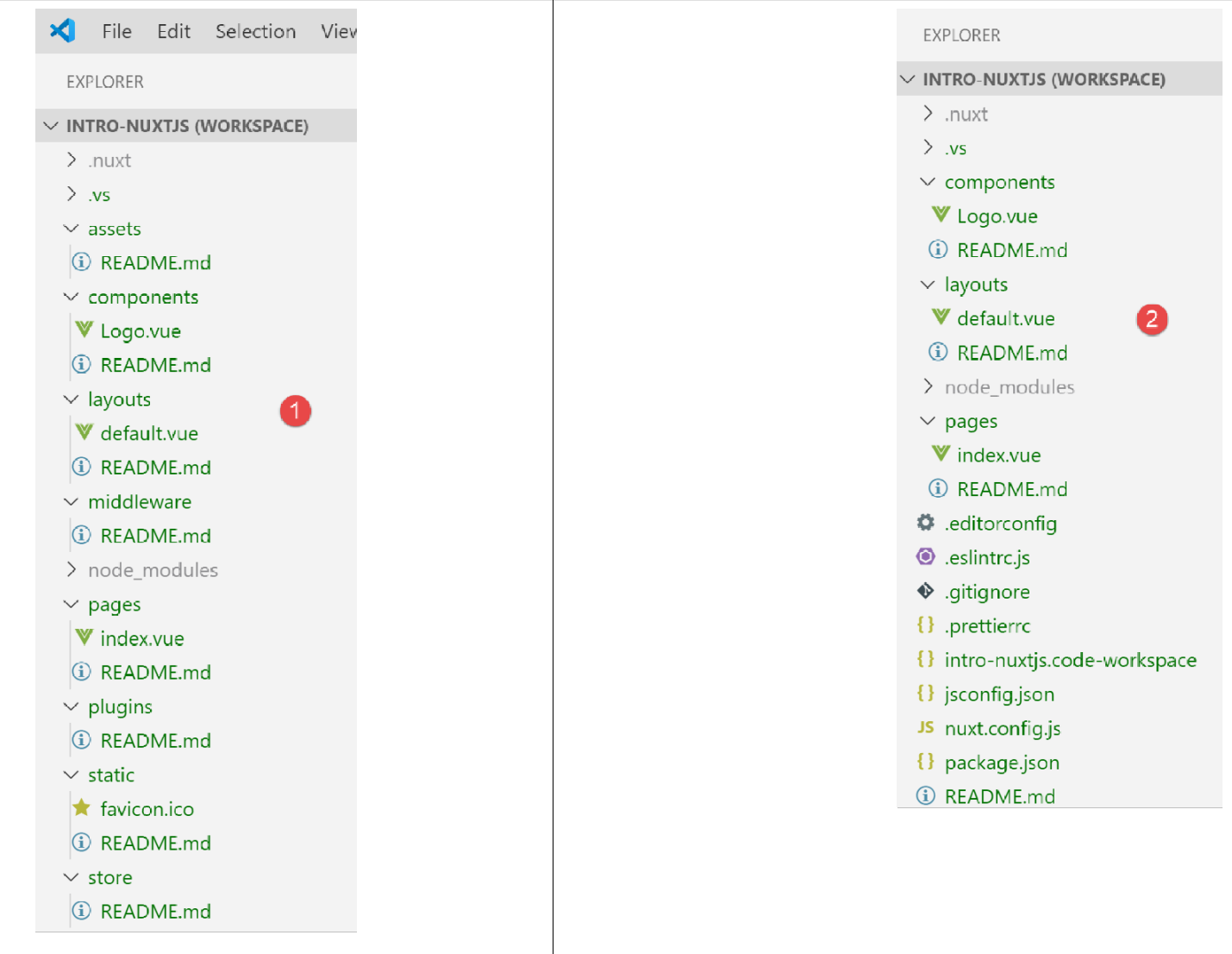Image resolution: width=1232 pixels, height=954 pixels.
Task: Click the purple ESLint icon for .eslintrc.js
Action: click(x=925, y=557)
